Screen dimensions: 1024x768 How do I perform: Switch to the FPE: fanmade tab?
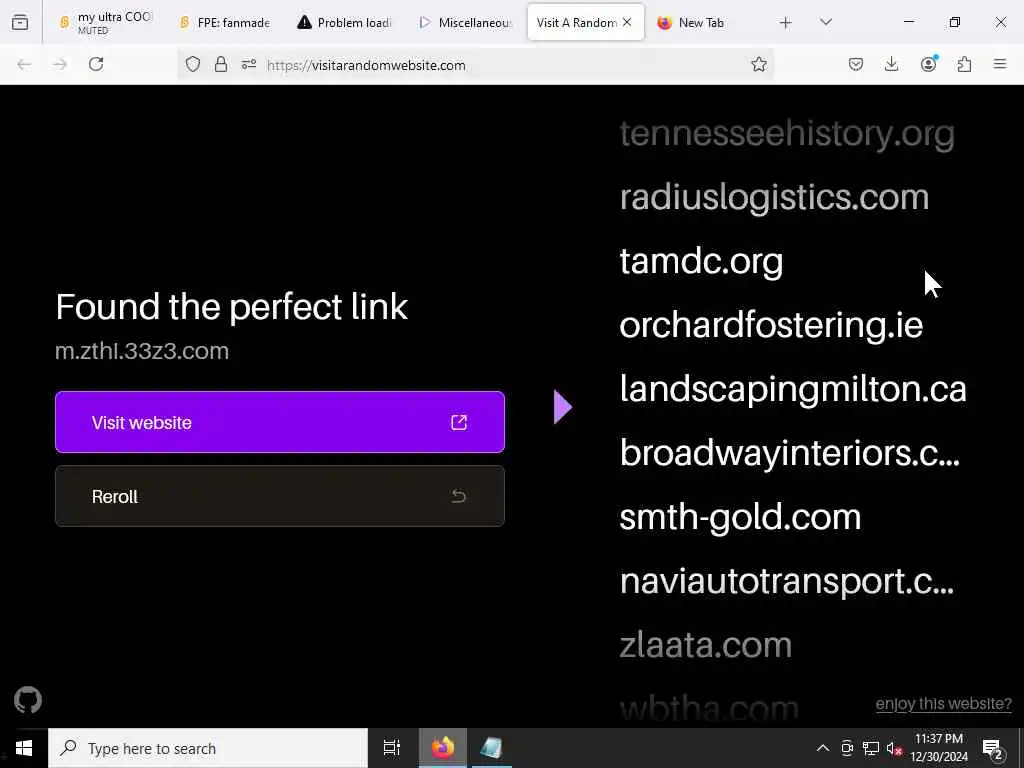tap(225, 22)
